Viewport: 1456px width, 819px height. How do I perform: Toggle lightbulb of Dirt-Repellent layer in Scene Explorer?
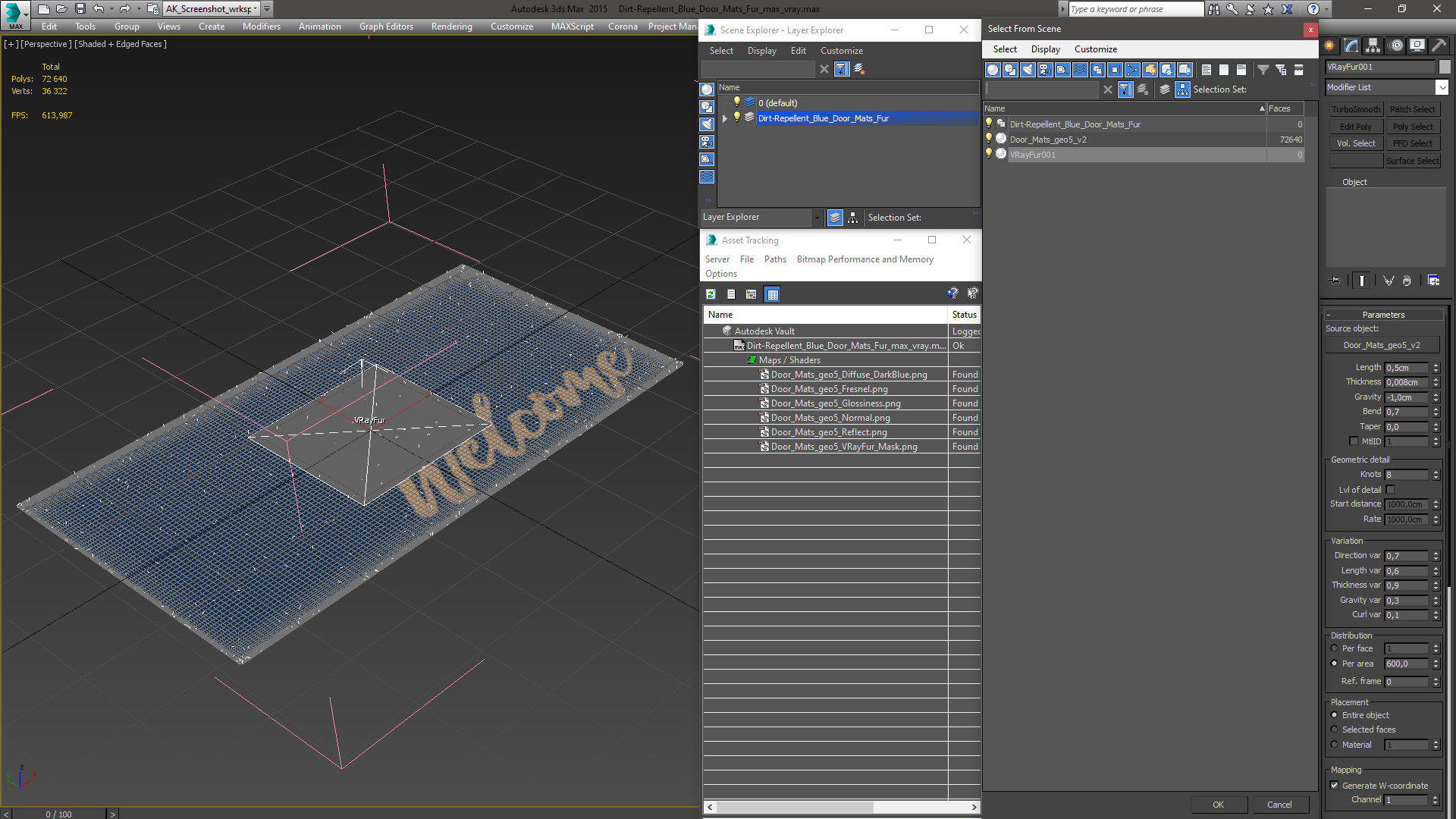[736, 118]
